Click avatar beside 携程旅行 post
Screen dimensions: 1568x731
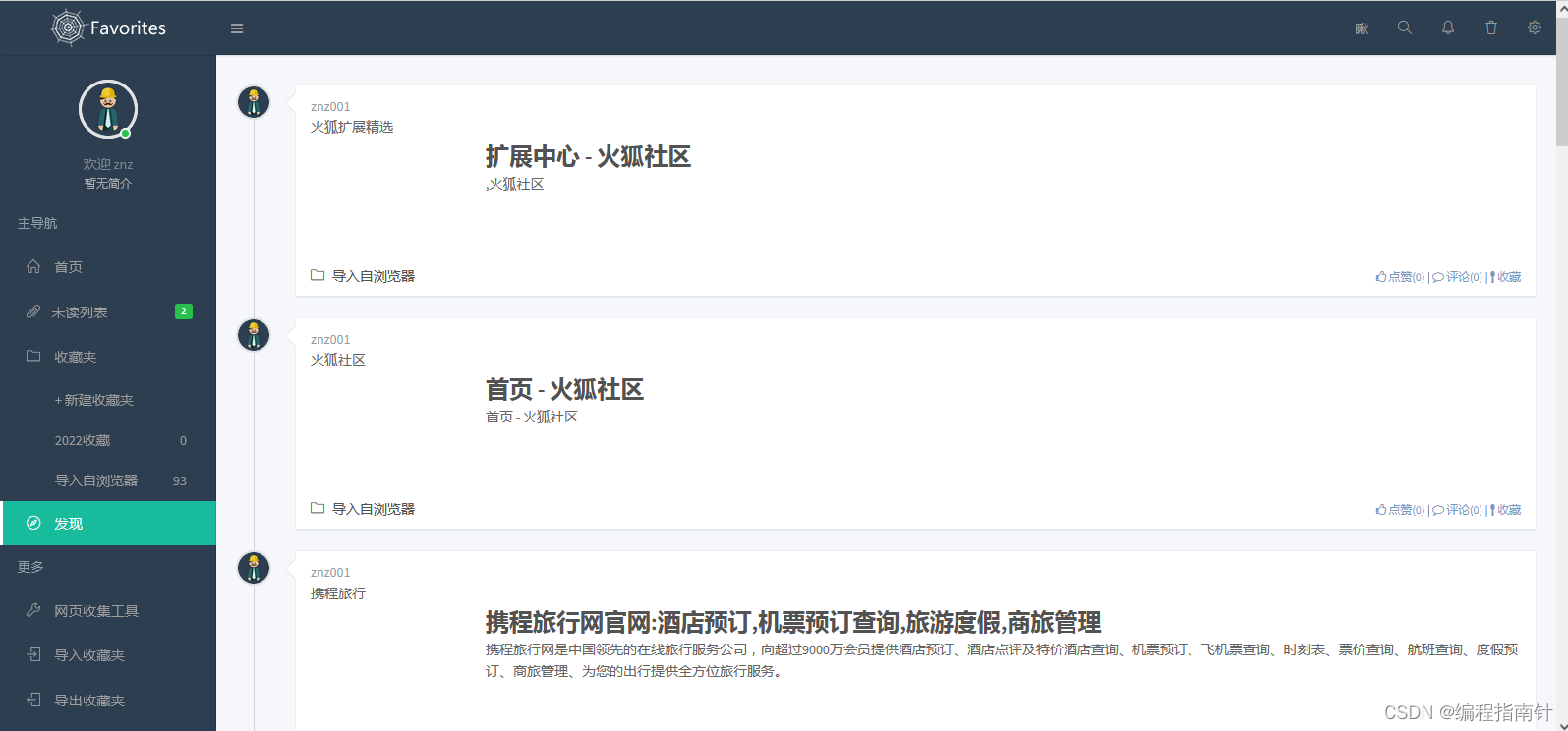coord(254,568)
